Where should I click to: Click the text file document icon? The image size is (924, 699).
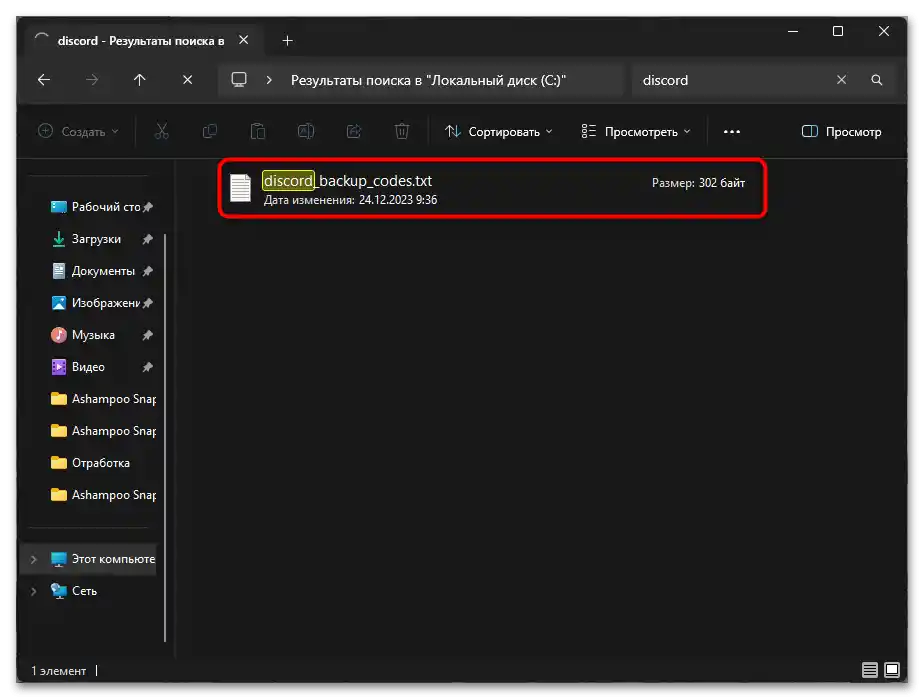pyautogui.click(x=240, y=189)
